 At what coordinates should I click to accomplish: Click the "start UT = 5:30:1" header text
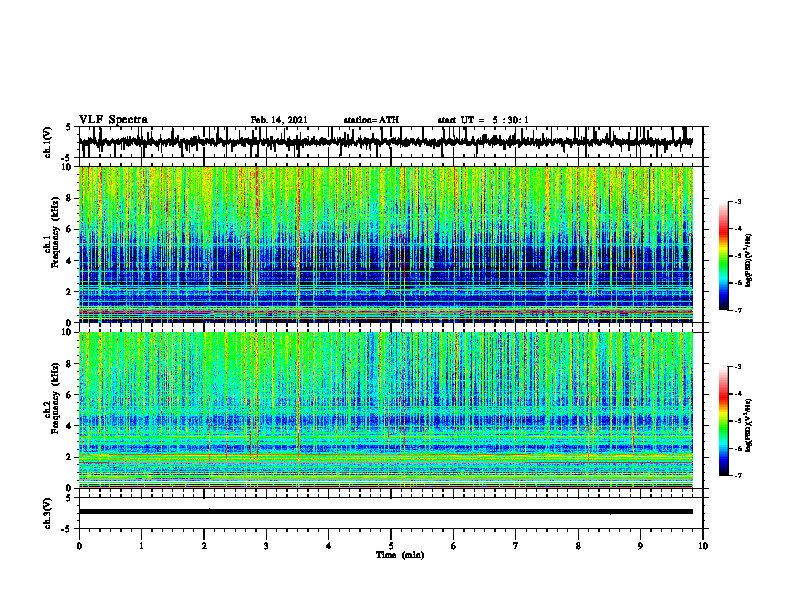click(x=483, y=120)
